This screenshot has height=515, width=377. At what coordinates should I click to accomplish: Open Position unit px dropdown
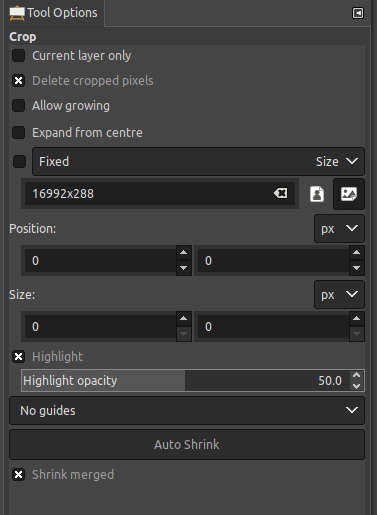pyautogui.click(x=339, y=229)
